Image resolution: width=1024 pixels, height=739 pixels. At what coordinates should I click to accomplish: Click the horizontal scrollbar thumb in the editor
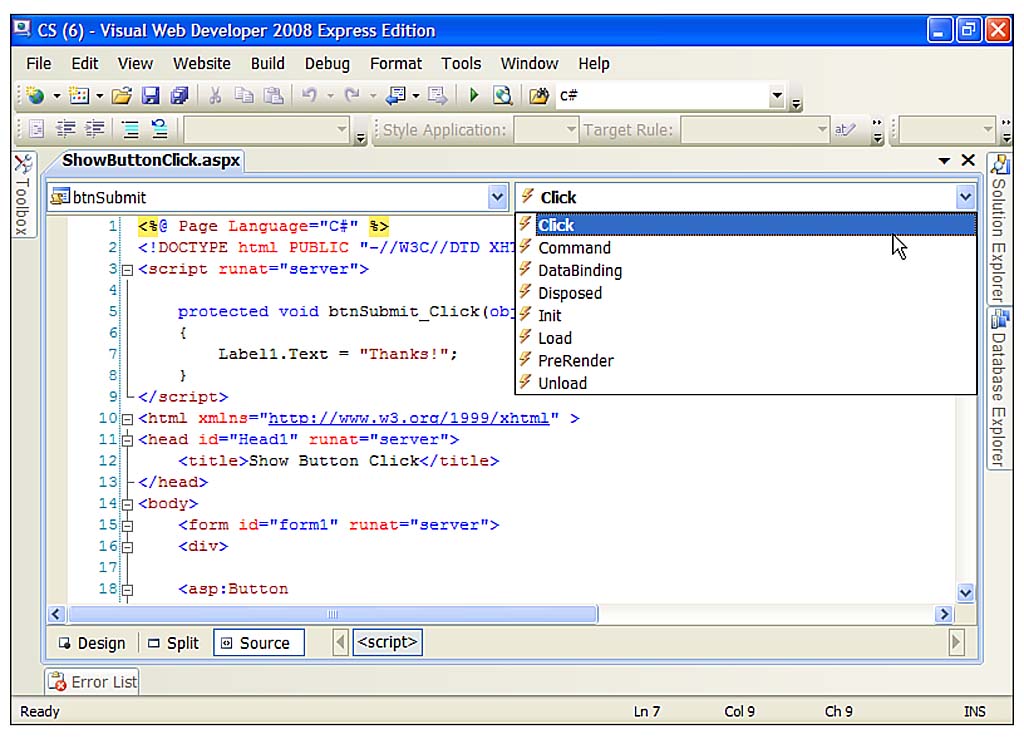point(332,614)
